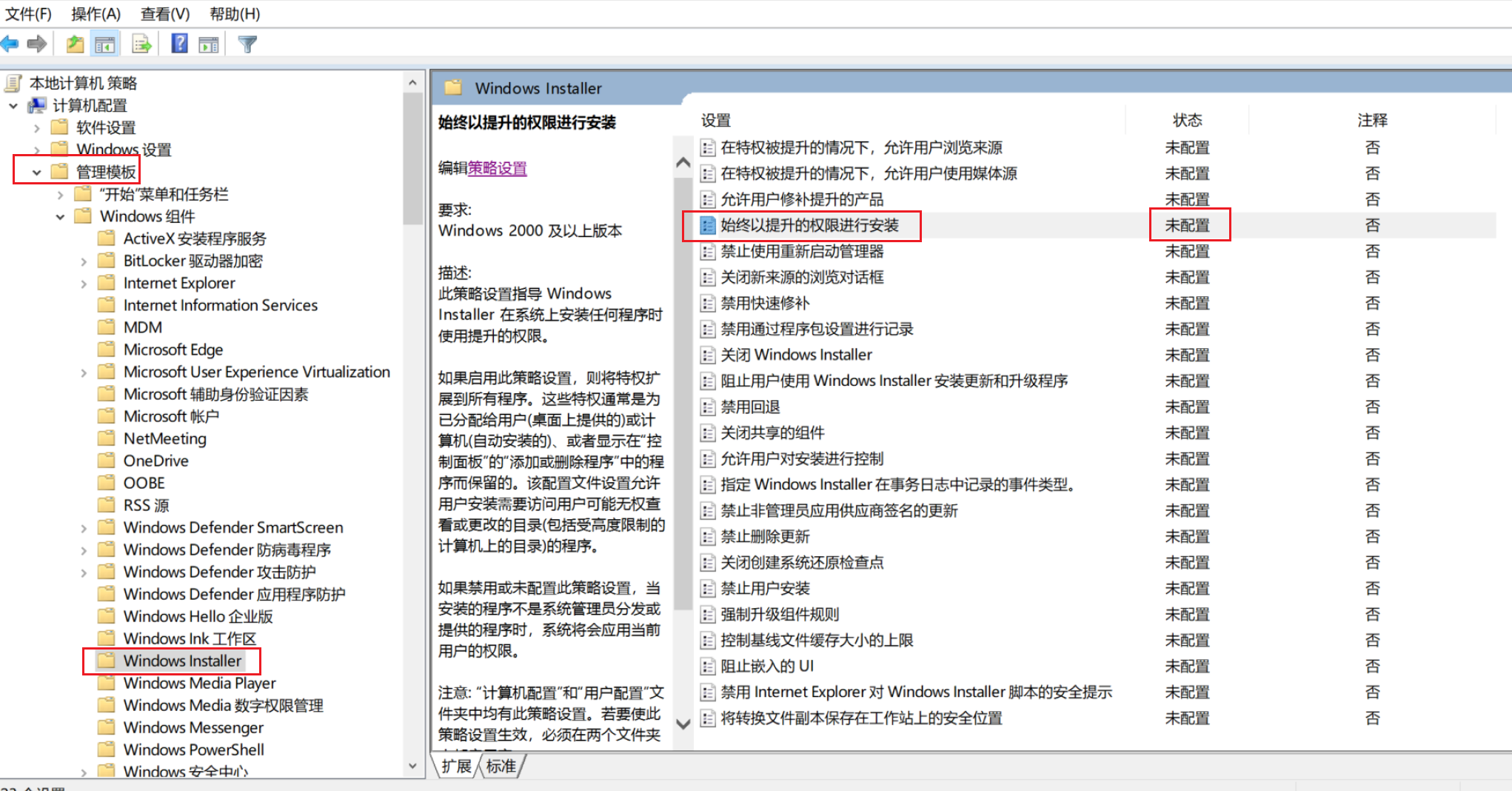1512x791 pixels.
Task: Sort by the 状态 column header
Action: pyautogui.click(x=1187, y=120)
